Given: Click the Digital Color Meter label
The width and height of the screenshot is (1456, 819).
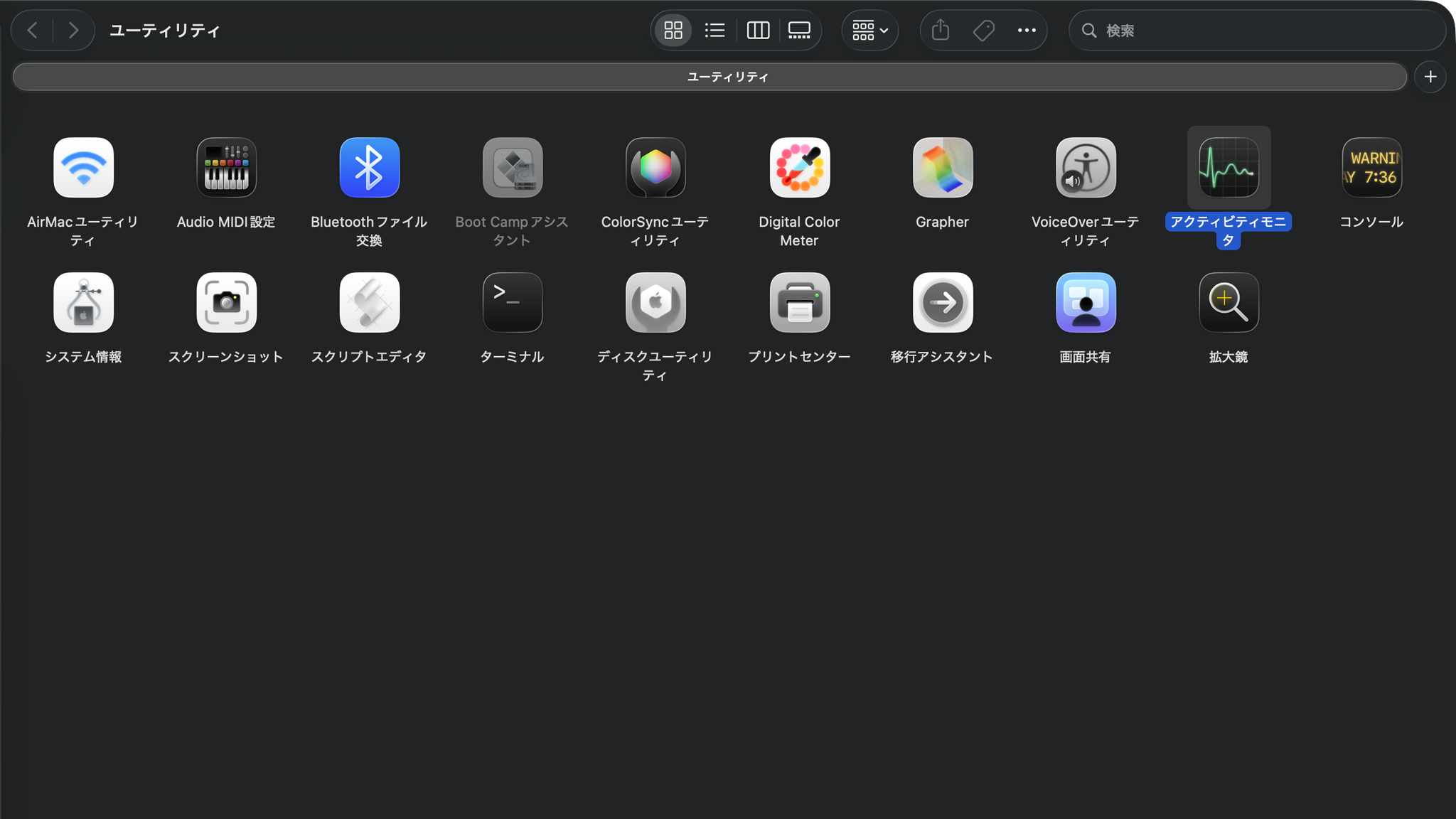Looking at the screenshot, I should coord(799,231).
